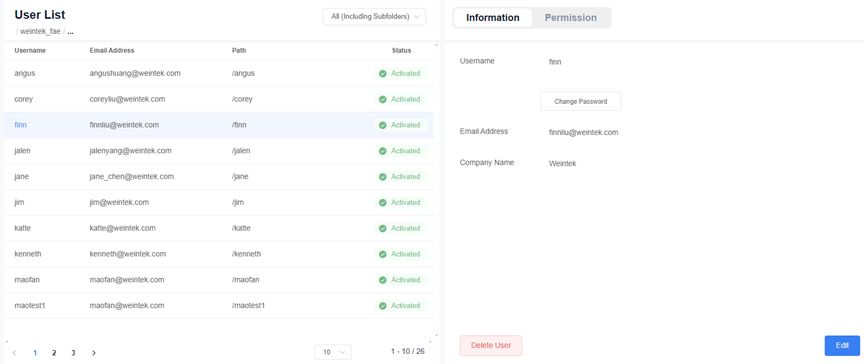Go to next page using right chevron
Viewport: 865px width, 364px height.
94,353
